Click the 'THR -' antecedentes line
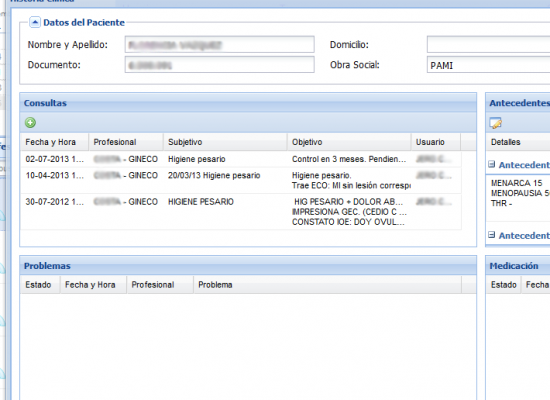Viewport: 550px width, 400px height. click(x=502, y=203)
